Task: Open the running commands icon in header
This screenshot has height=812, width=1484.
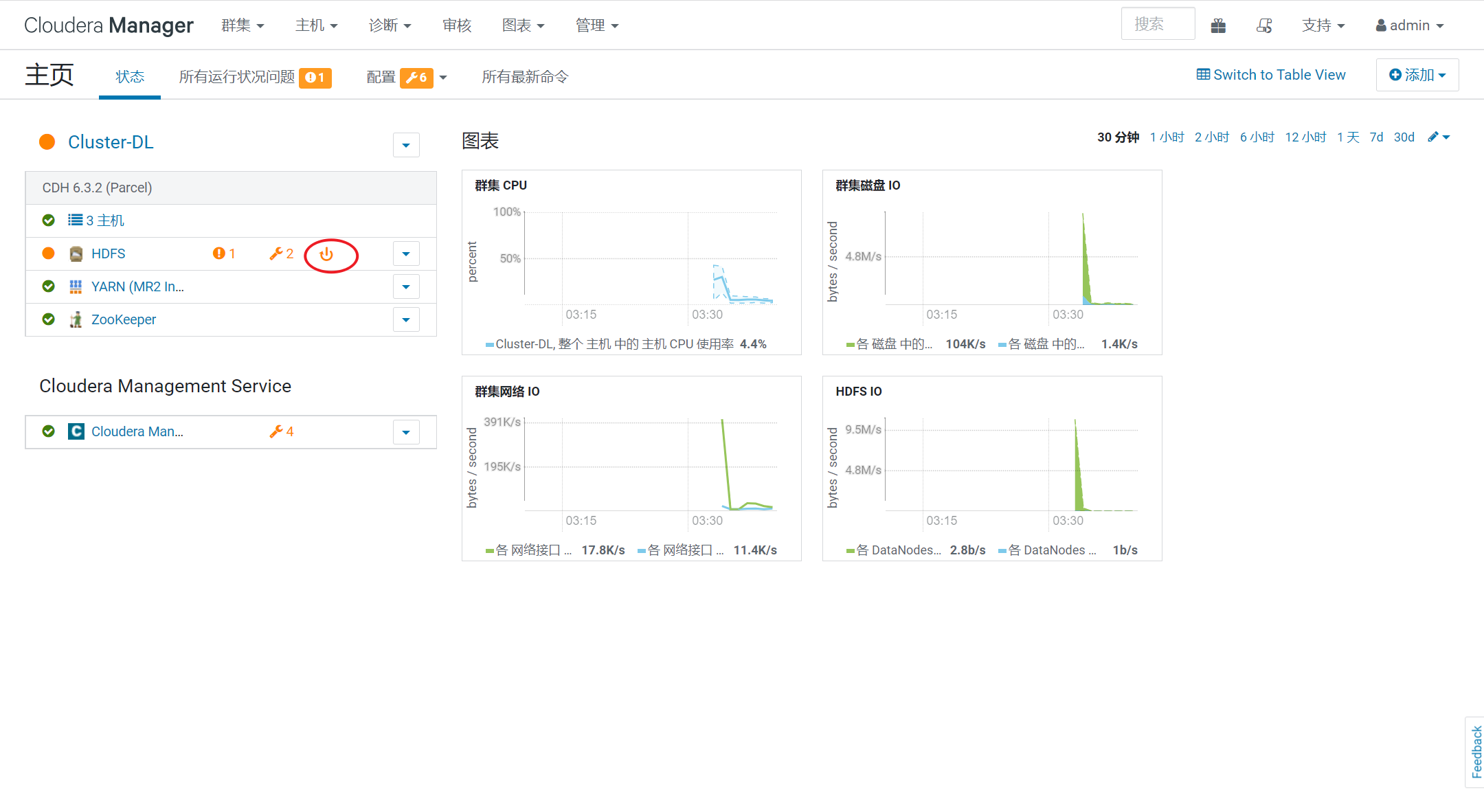Action: [x=1264, y=25]
